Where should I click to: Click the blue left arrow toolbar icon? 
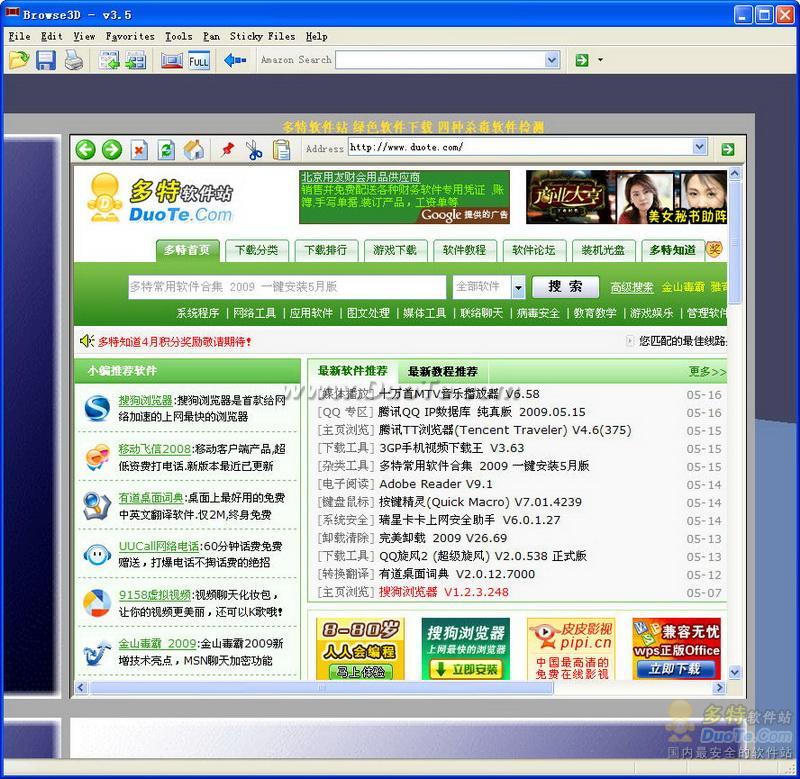[x=235, y=60]
